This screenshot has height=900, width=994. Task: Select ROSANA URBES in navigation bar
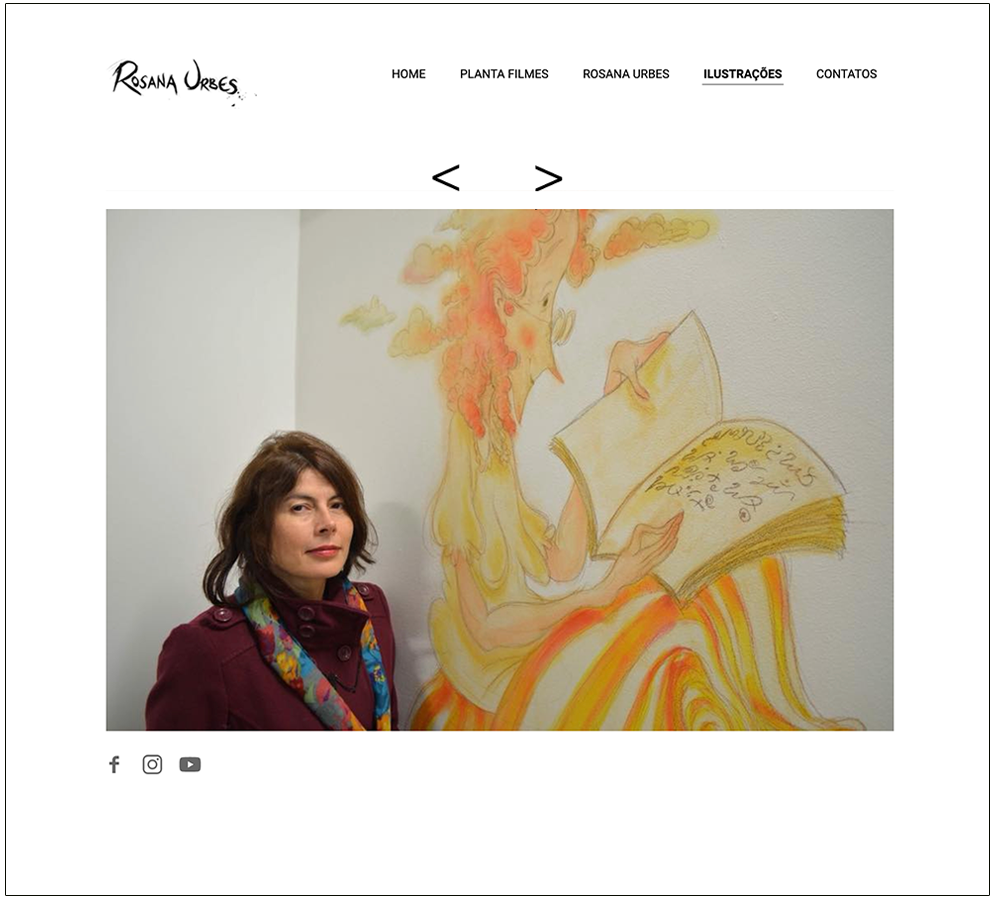pos(626,74)
